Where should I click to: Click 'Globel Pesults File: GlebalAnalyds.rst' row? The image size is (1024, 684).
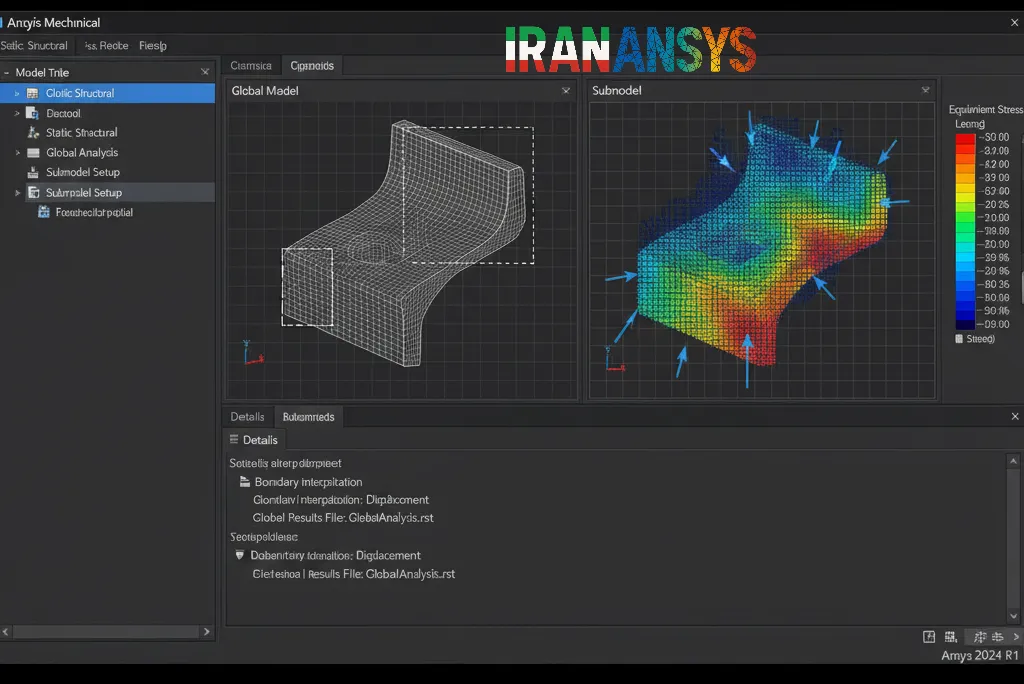pos(343,518)
